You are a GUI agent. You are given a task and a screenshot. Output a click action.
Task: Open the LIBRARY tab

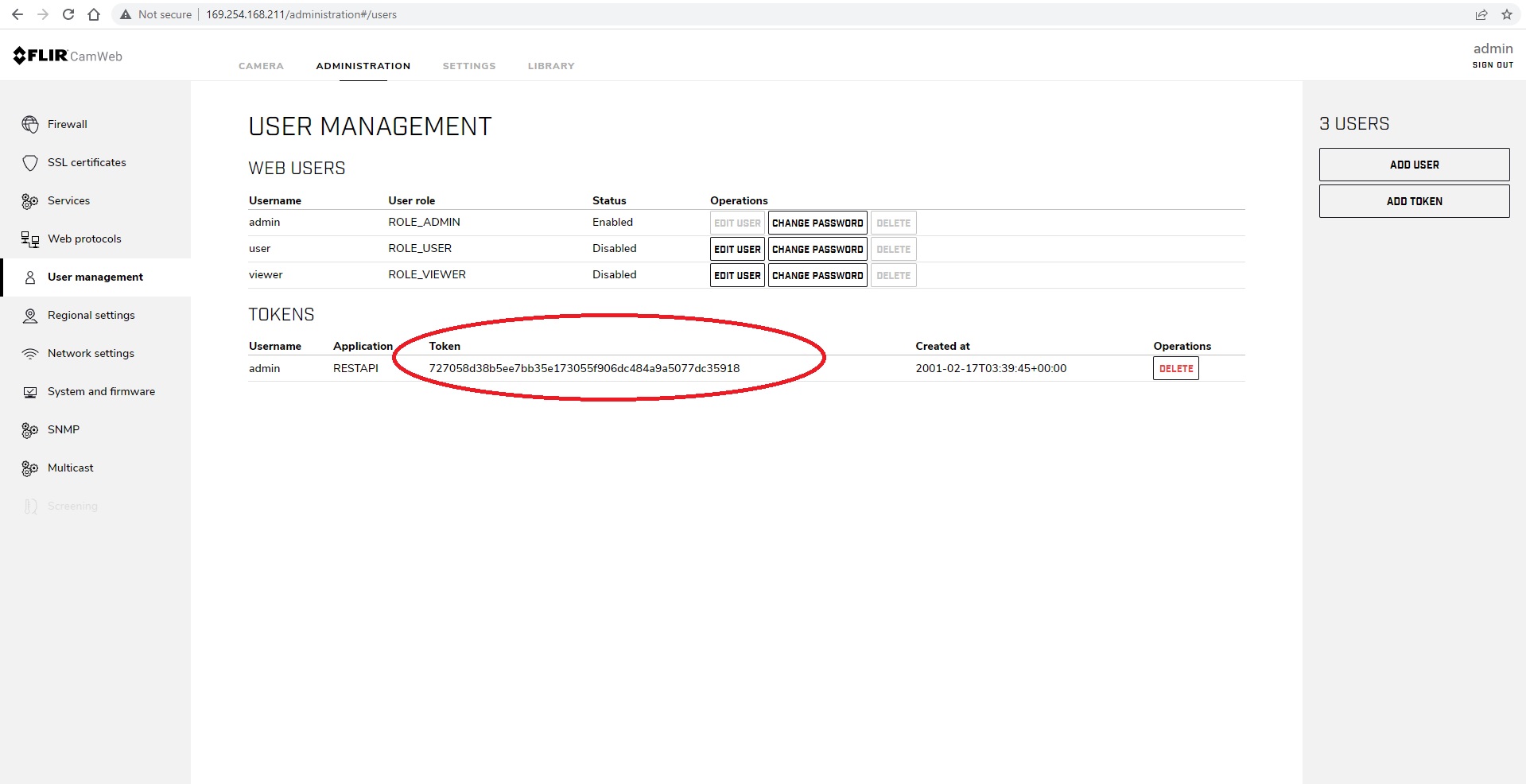550,66
